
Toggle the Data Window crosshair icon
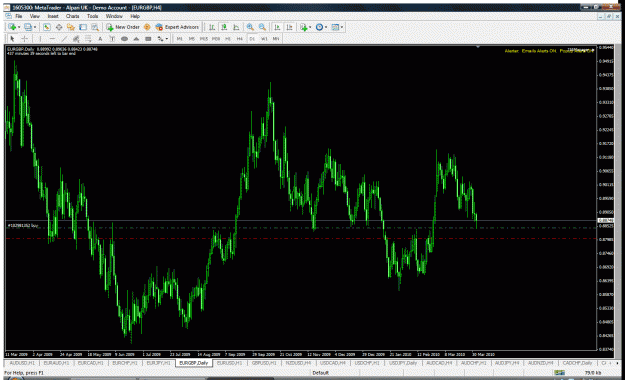(59, 27)
